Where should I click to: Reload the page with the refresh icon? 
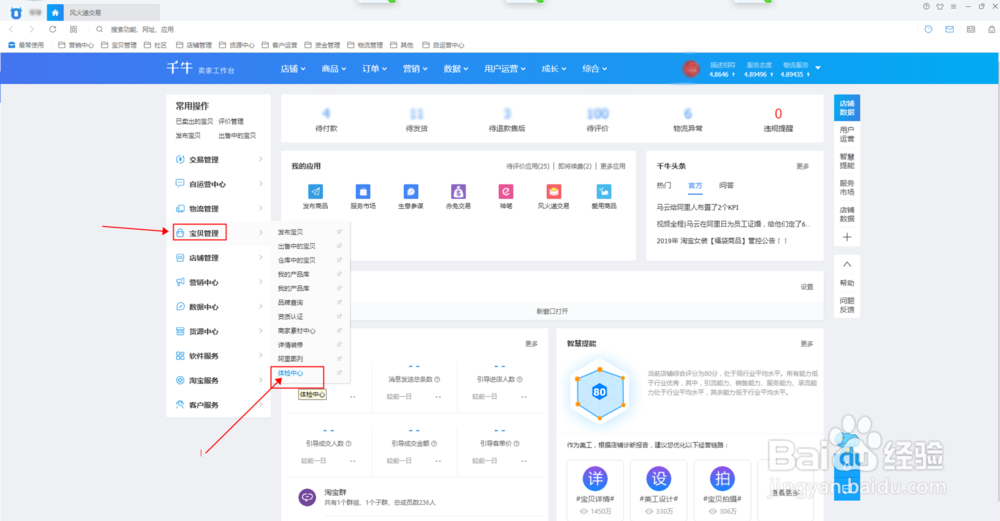pyautogui.click(x=53, y=29)
